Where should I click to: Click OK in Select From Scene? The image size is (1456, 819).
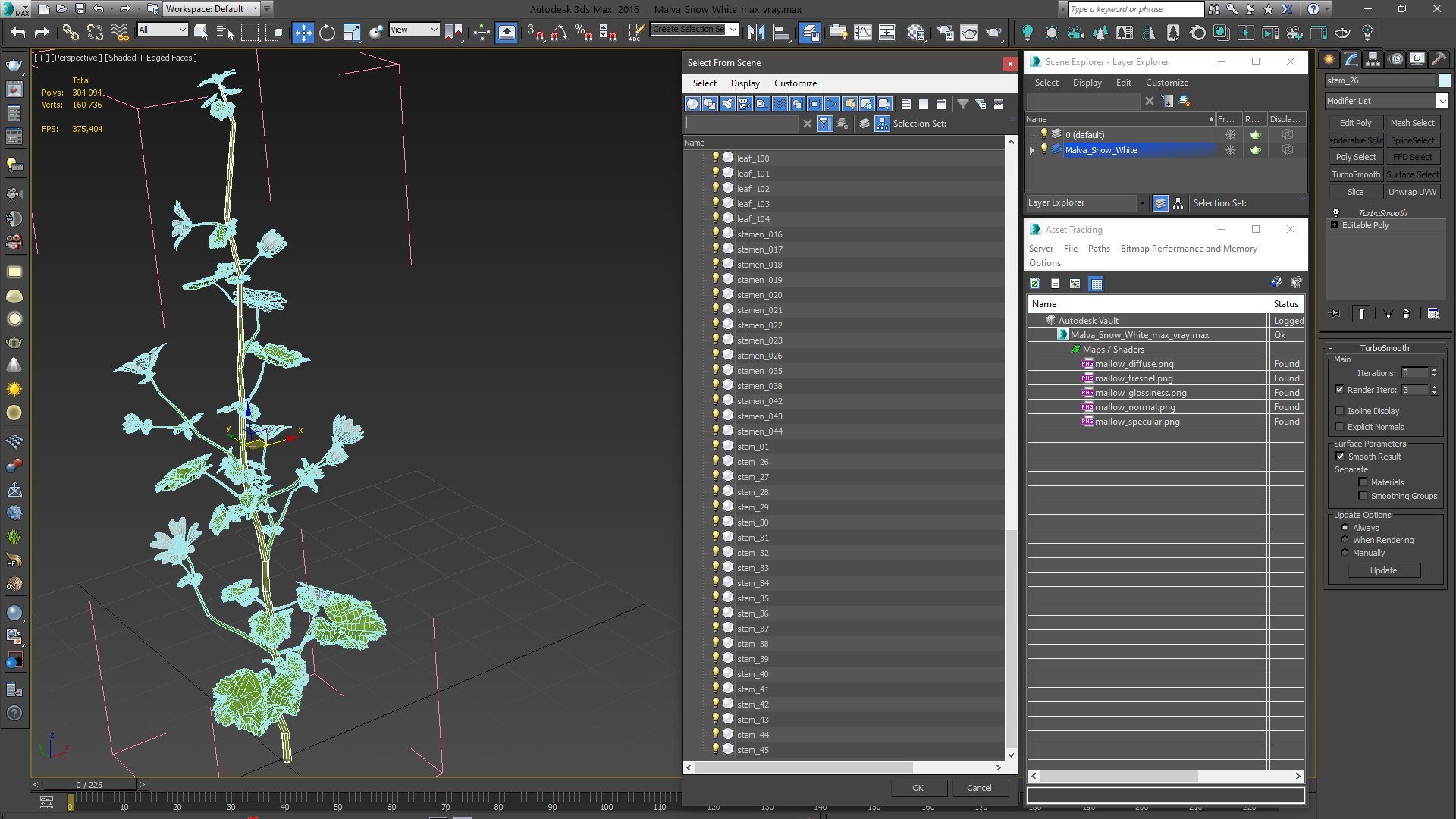tap(918, 788)
